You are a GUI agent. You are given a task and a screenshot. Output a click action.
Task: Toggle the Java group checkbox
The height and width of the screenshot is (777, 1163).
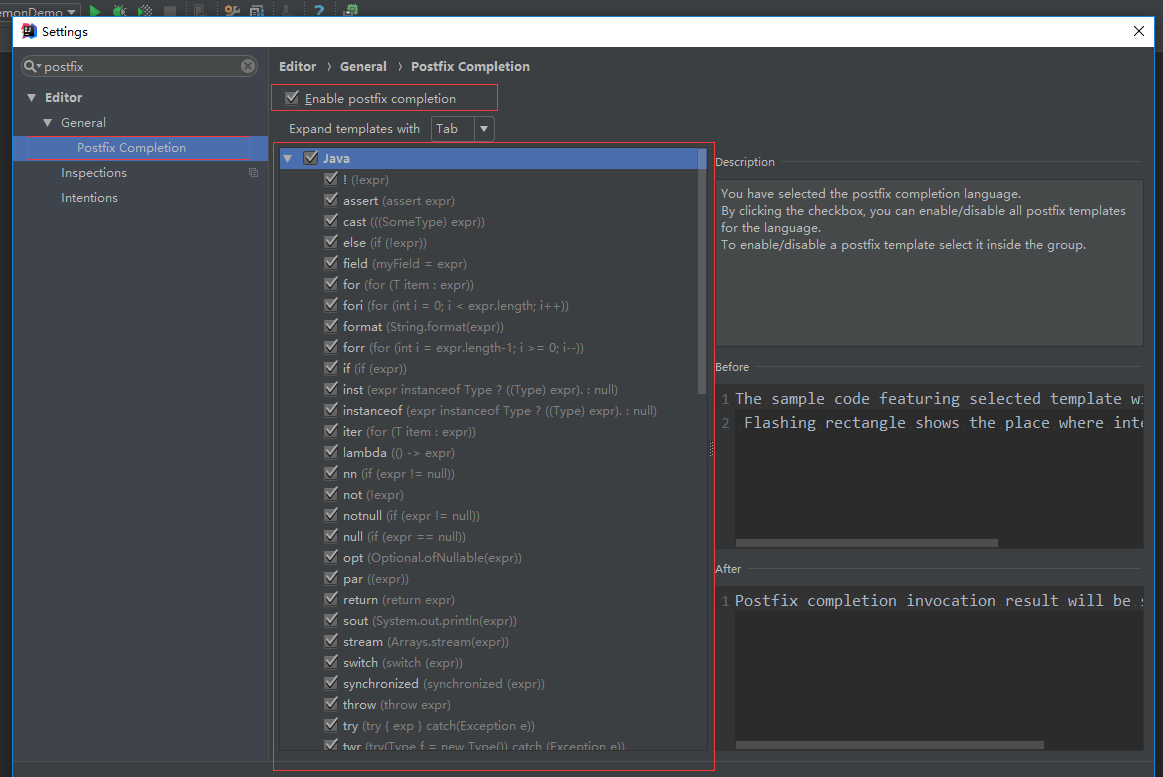pos(311,158)
